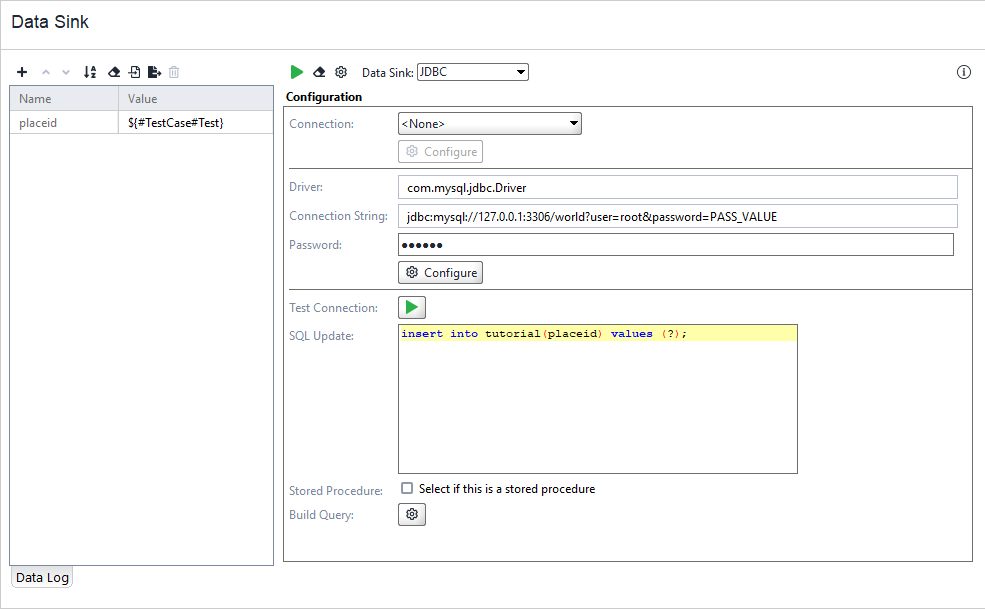Import properties using the load icon
This screenshot has height=609, width=985.
pyautogui.click(x=135, y=72)
